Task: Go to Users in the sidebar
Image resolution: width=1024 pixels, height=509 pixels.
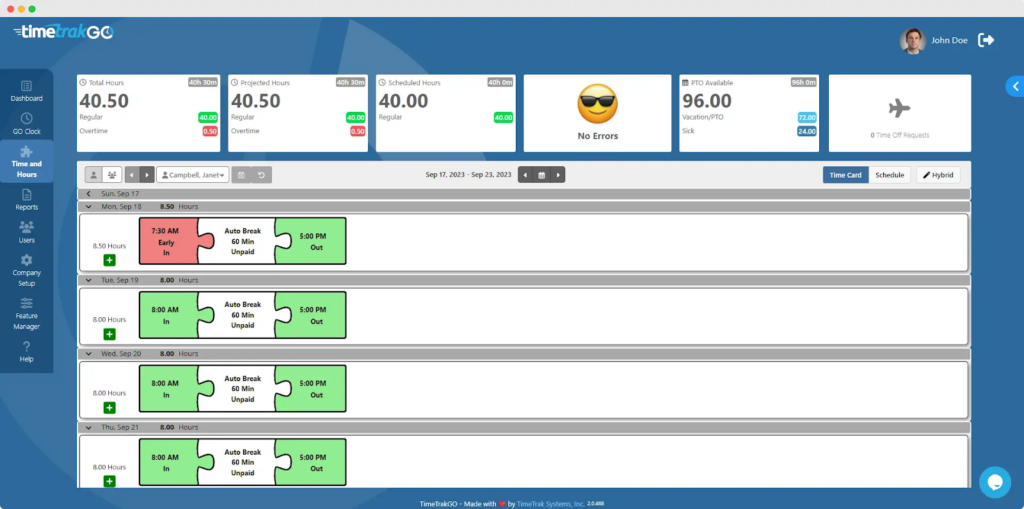Action: (x=27, y=232)
